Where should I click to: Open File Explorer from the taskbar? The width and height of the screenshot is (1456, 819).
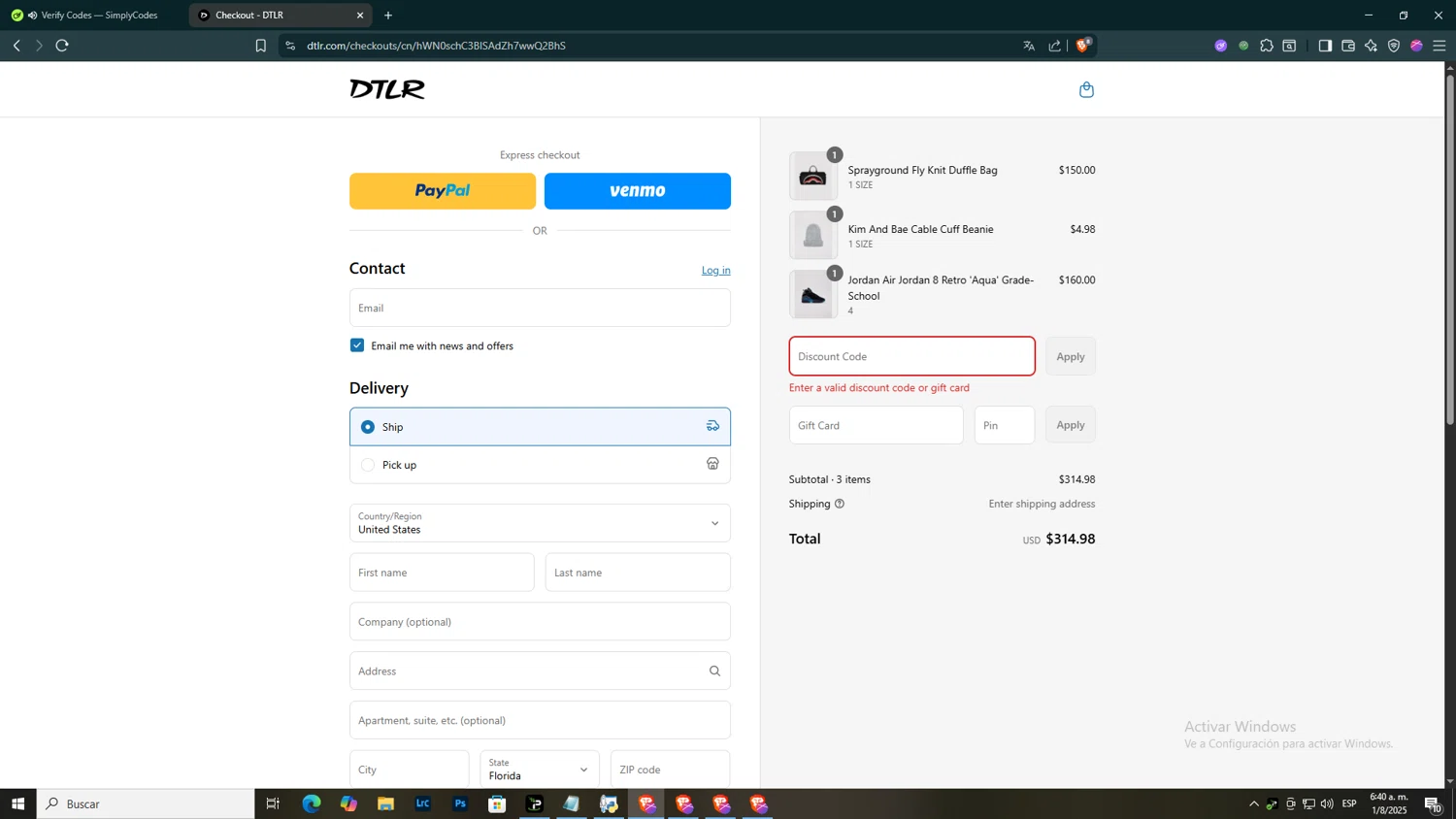tap(385, 803)
